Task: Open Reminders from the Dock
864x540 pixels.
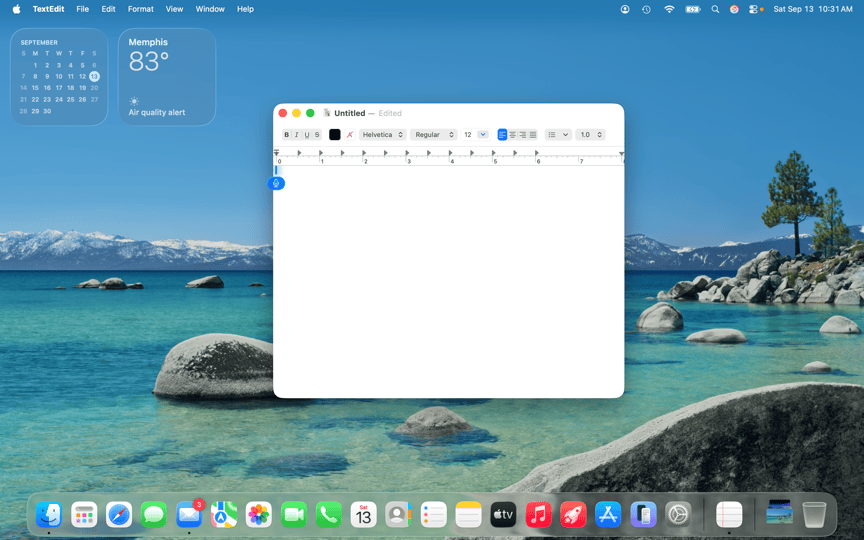Action: [x=434, y=515]
